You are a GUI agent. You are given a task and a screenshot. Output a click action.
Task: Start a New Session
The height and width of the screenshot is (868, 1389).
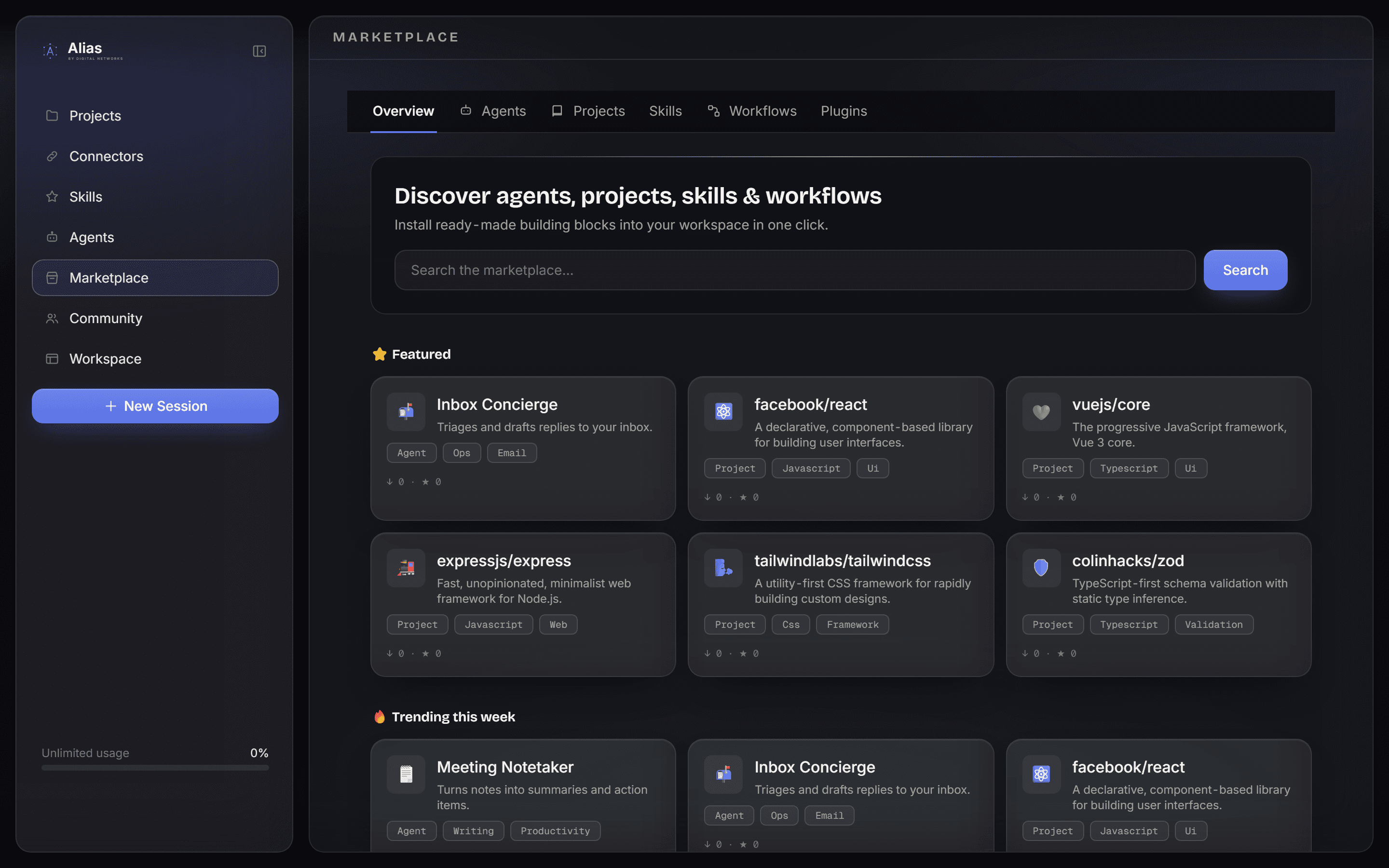155,406
